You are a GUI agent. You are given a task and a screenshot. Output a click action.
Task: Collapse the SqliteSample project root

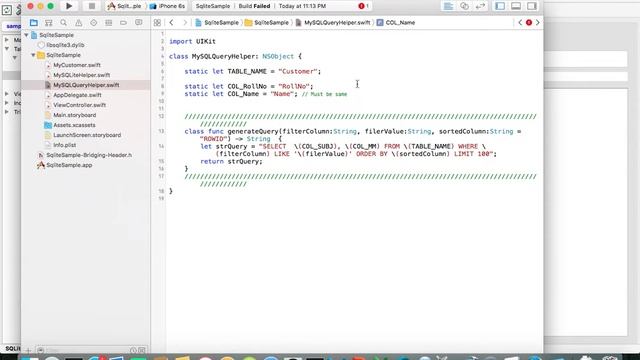27,35
